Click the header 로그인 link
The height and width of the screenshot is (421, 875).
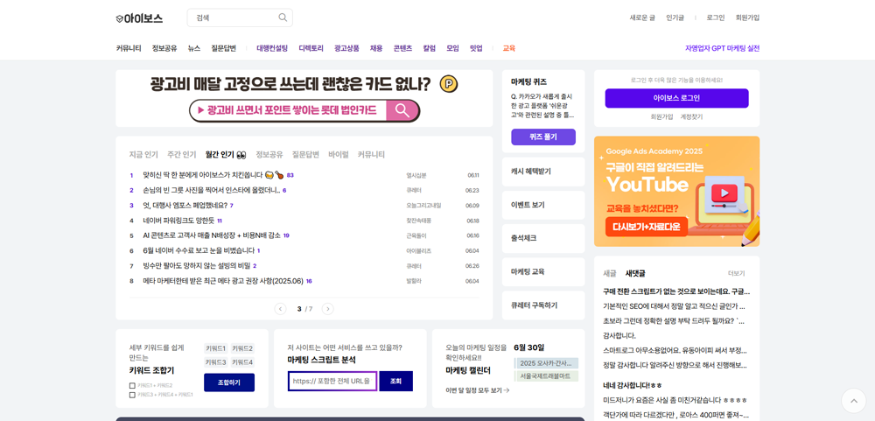[715, 18]
